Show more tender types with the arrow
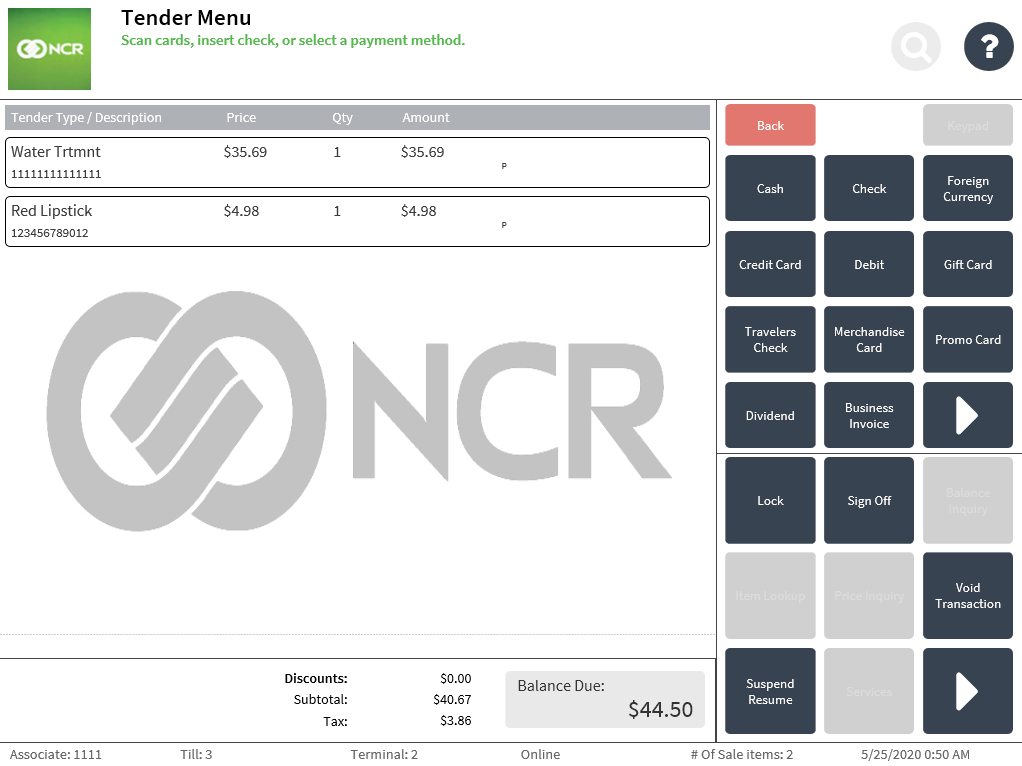1022x766 pixels. 967,415
